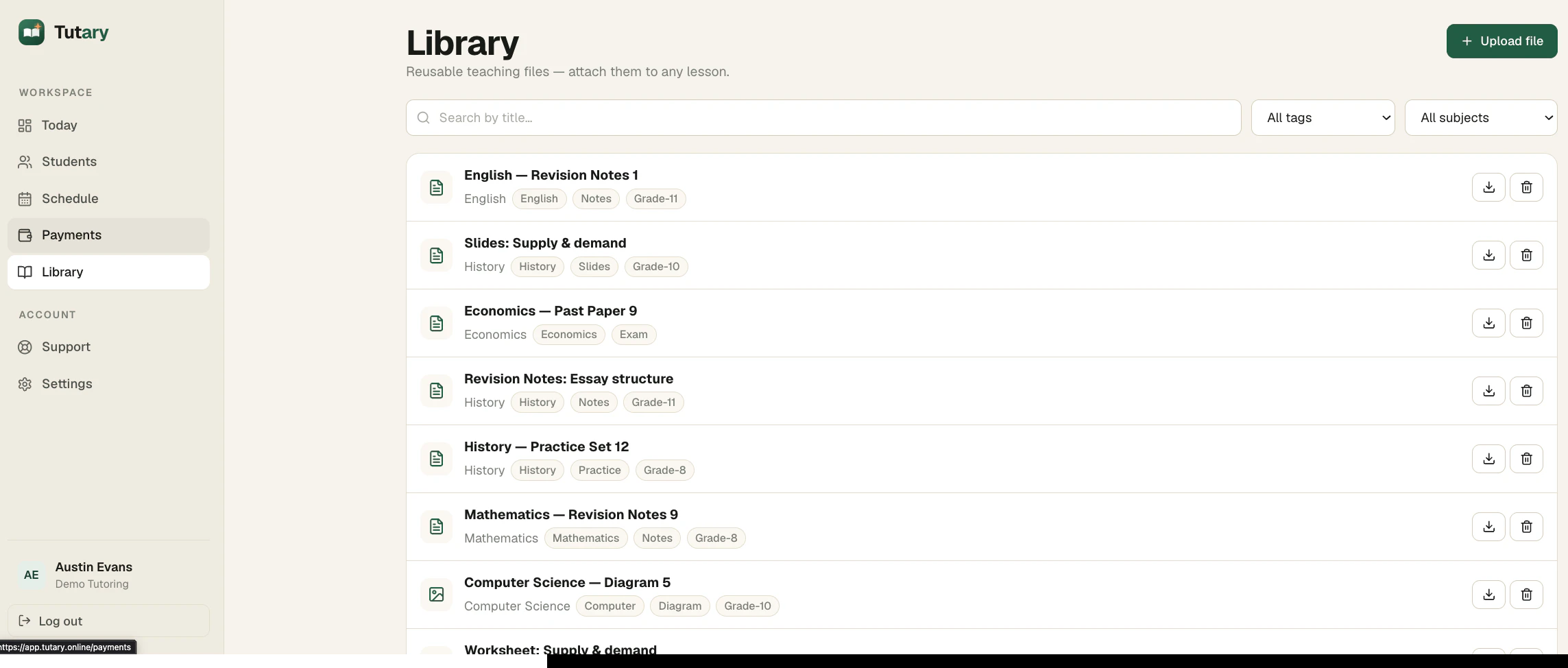Click Grade-8 tag on History Practice Set 12
The image size is (1568, 668).
coord(664,470)
